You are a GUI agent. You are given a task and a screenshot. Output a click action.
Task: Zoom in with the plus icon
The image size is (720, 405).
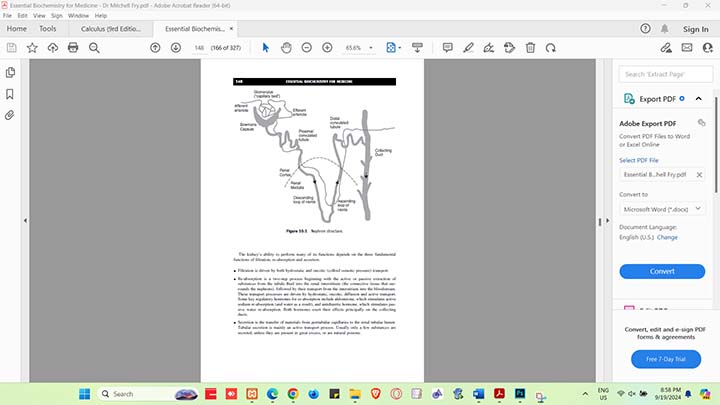click(x=328, y=48)
